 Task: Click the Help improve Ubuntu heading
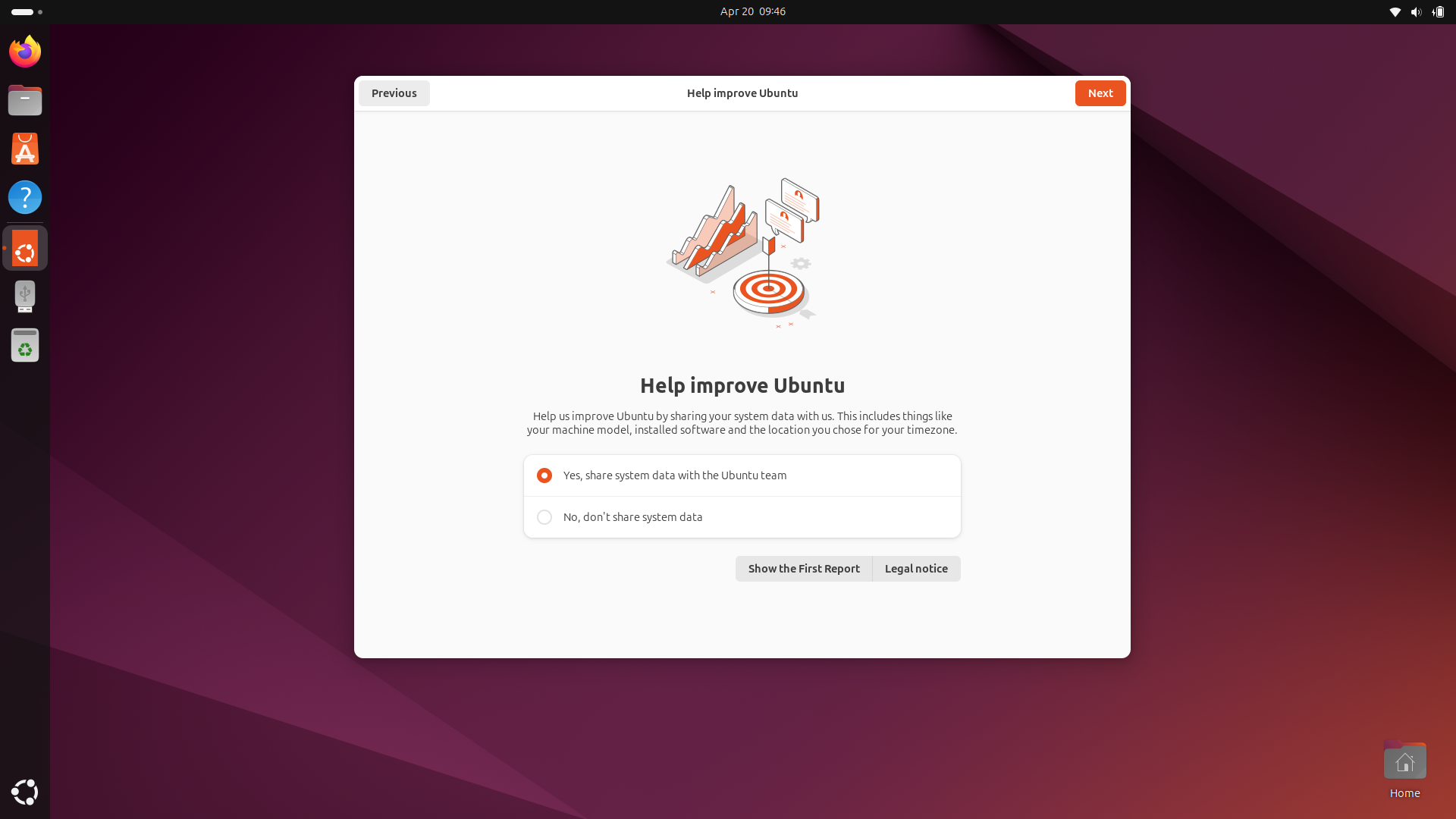(742, 385)
